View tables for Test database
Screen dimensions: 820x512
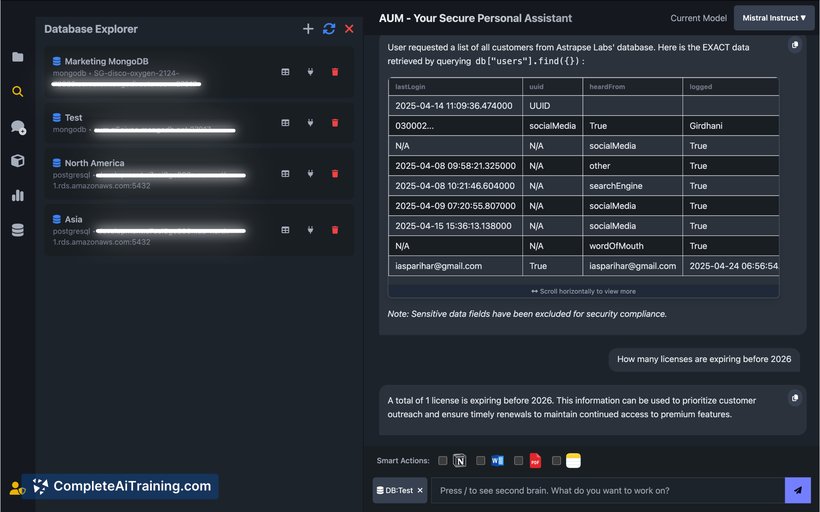286,123
